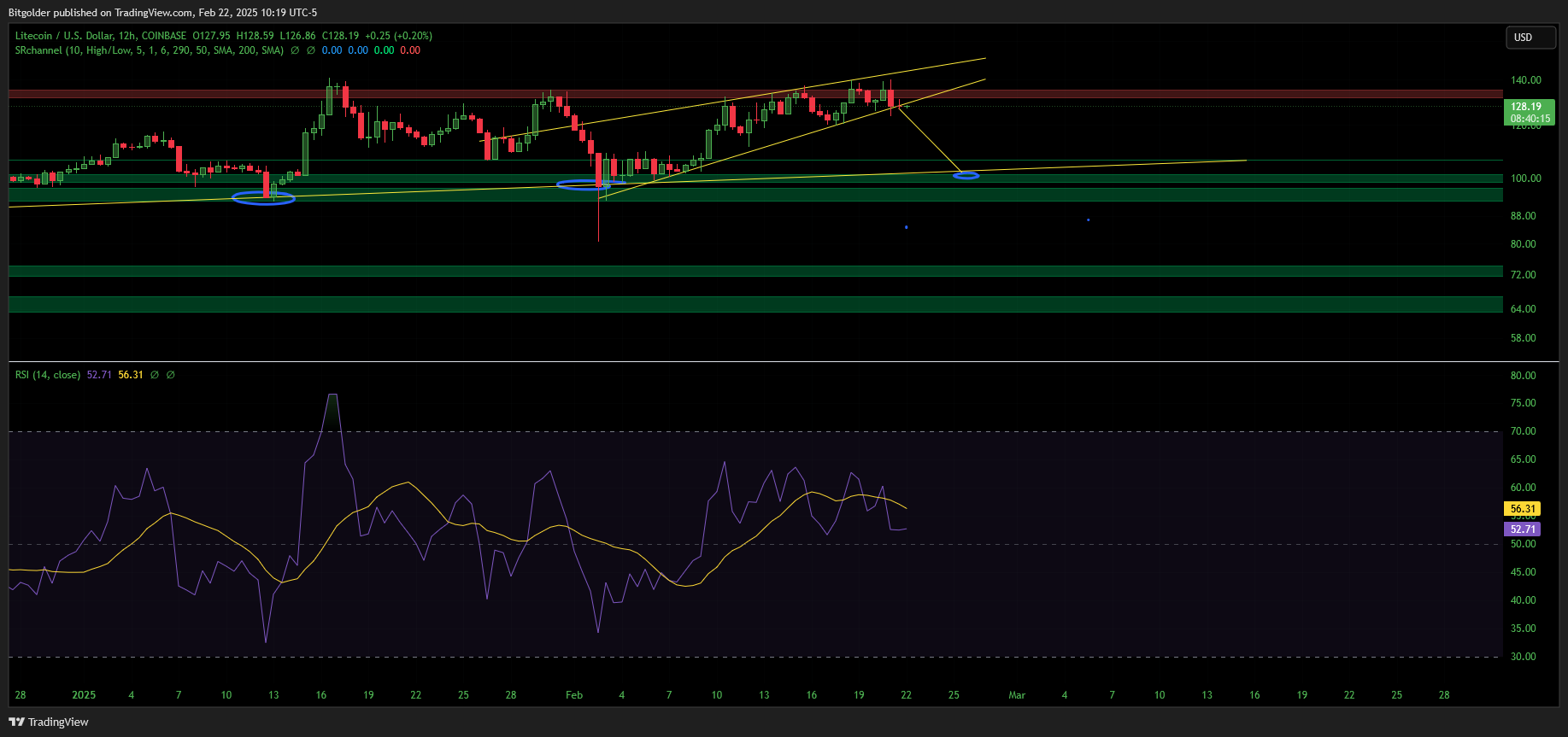Click the RSI (14, close) indicator label
1568x737 pixels.
tap(48, 375)
